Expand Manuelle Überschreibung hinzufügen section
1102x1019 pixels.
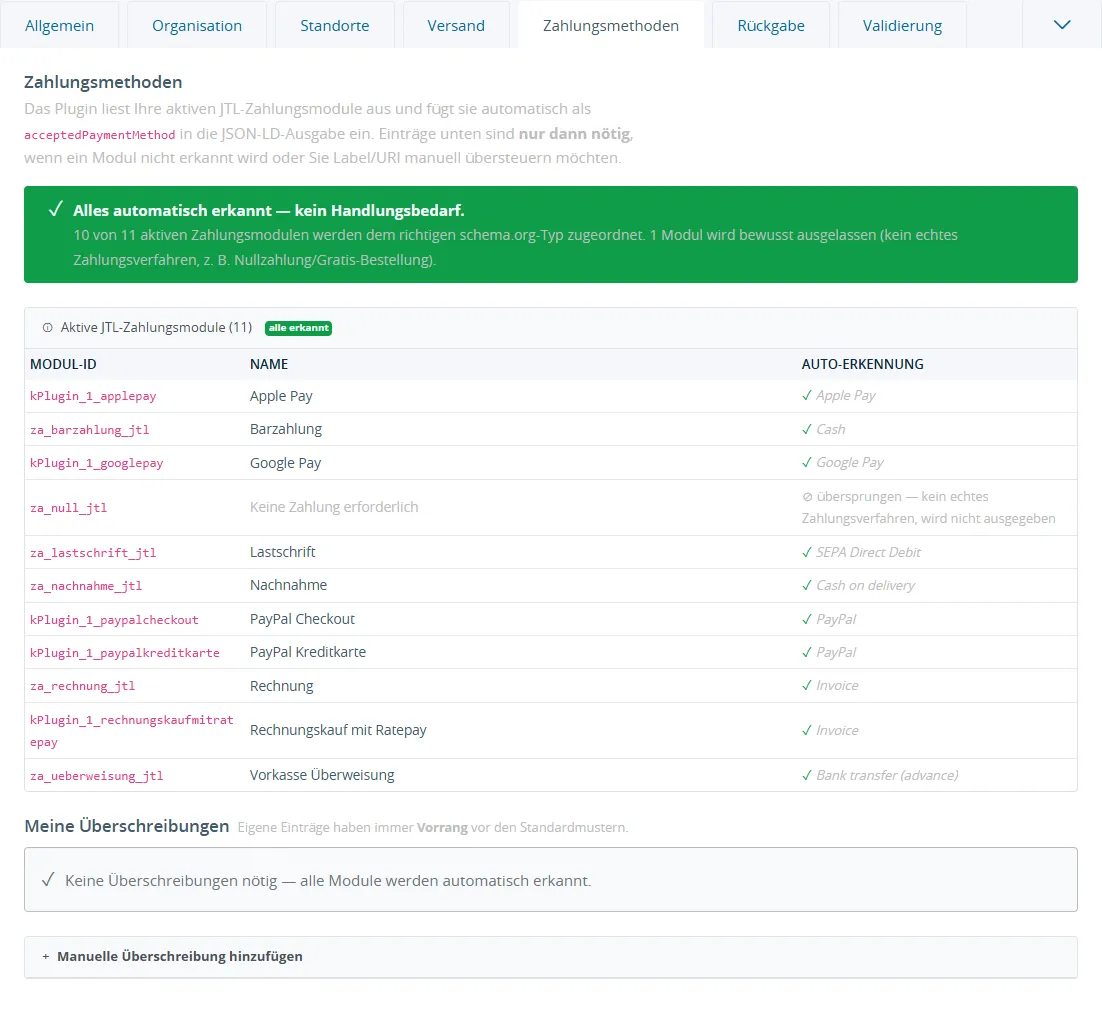pyautogui.click(x=550, y=956)
